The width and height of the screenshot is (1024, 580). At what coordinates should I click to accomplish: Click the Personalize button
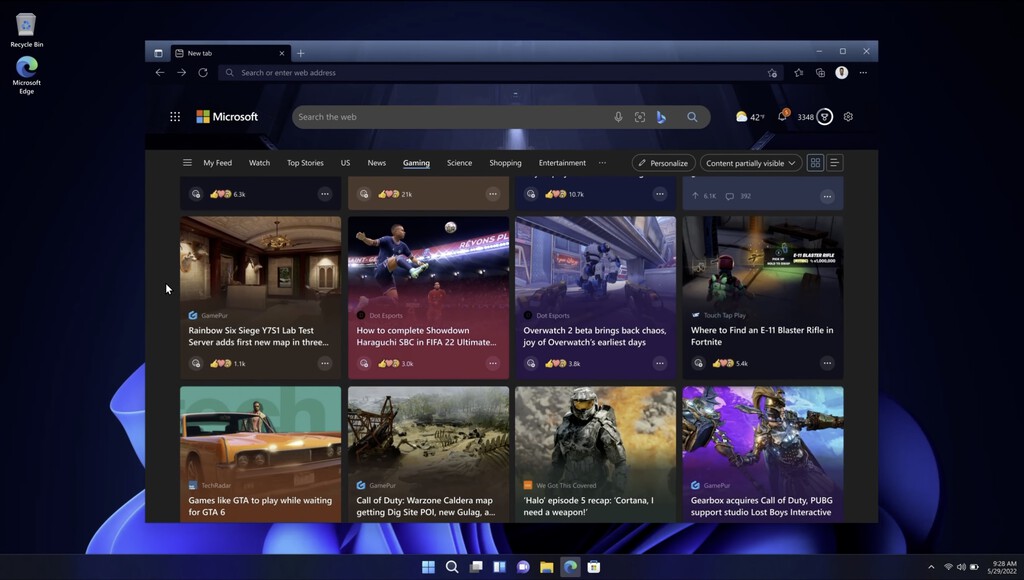coord(664,162)
